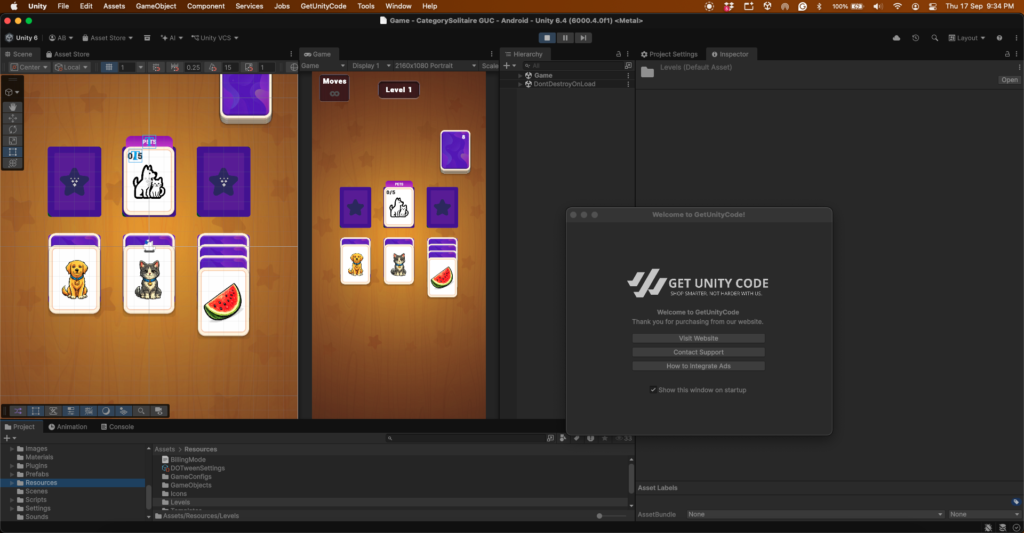
Task: Uncheck Show this window on startup
Action: 653,390
